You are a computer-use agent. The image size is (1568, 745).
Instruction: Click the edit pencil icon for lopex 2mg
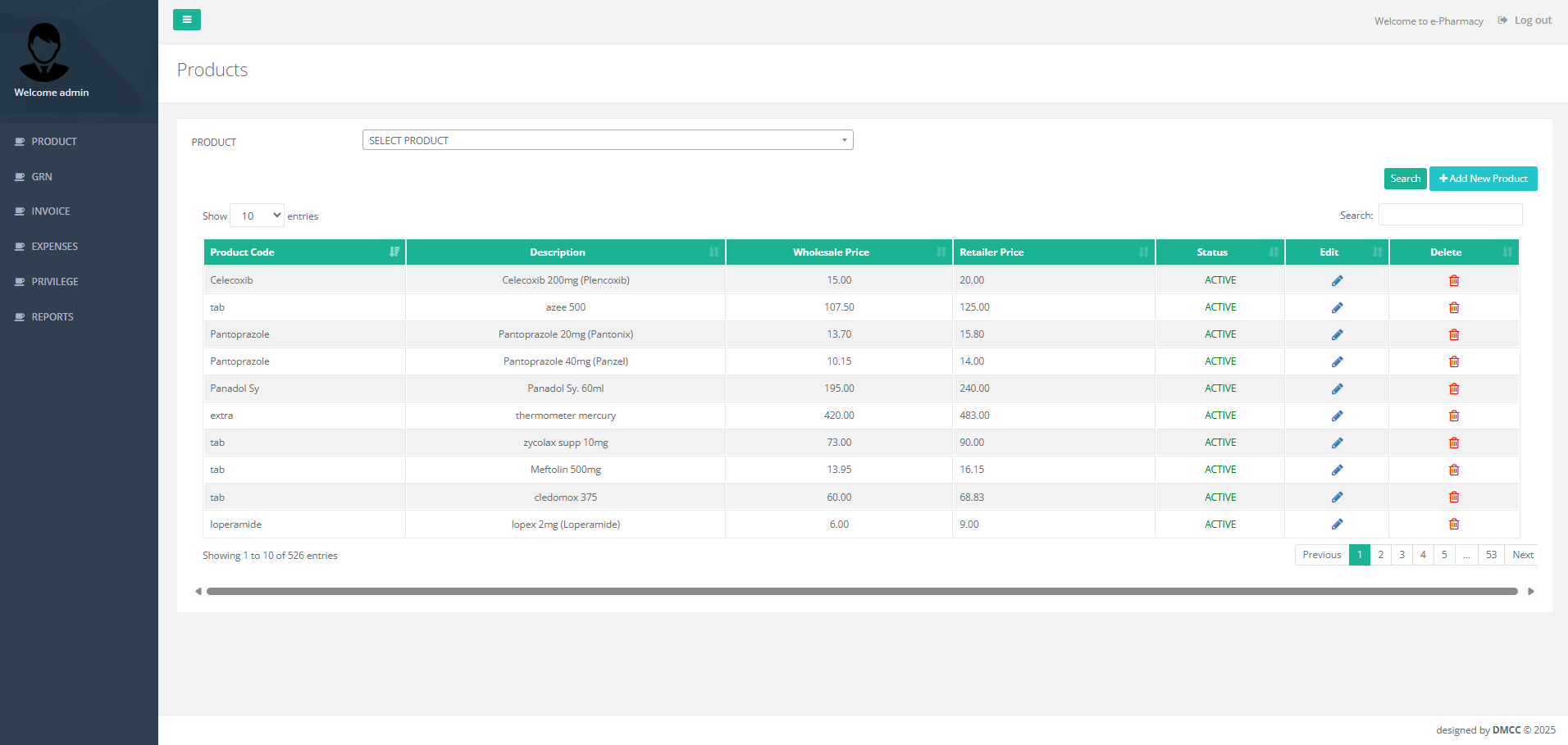[1337, 524]
